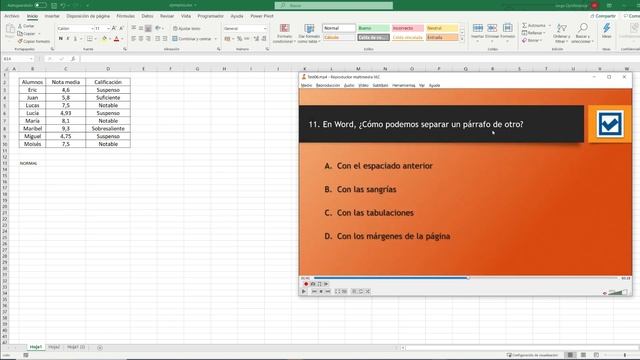
Task: Click VLC play button
Action: coord(304,291)
